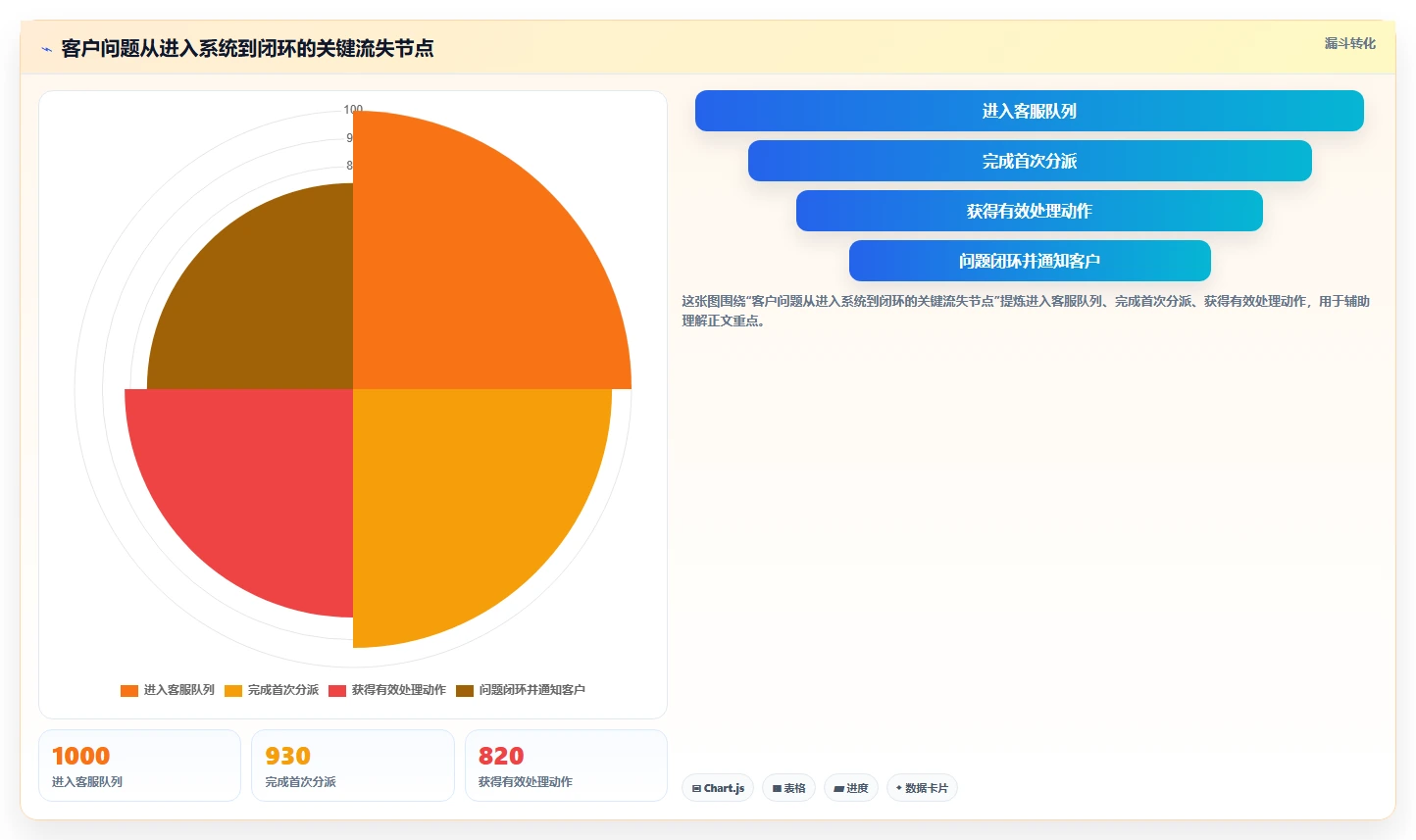
Task: Click the Chart.js tag chip
Action: 718,788
